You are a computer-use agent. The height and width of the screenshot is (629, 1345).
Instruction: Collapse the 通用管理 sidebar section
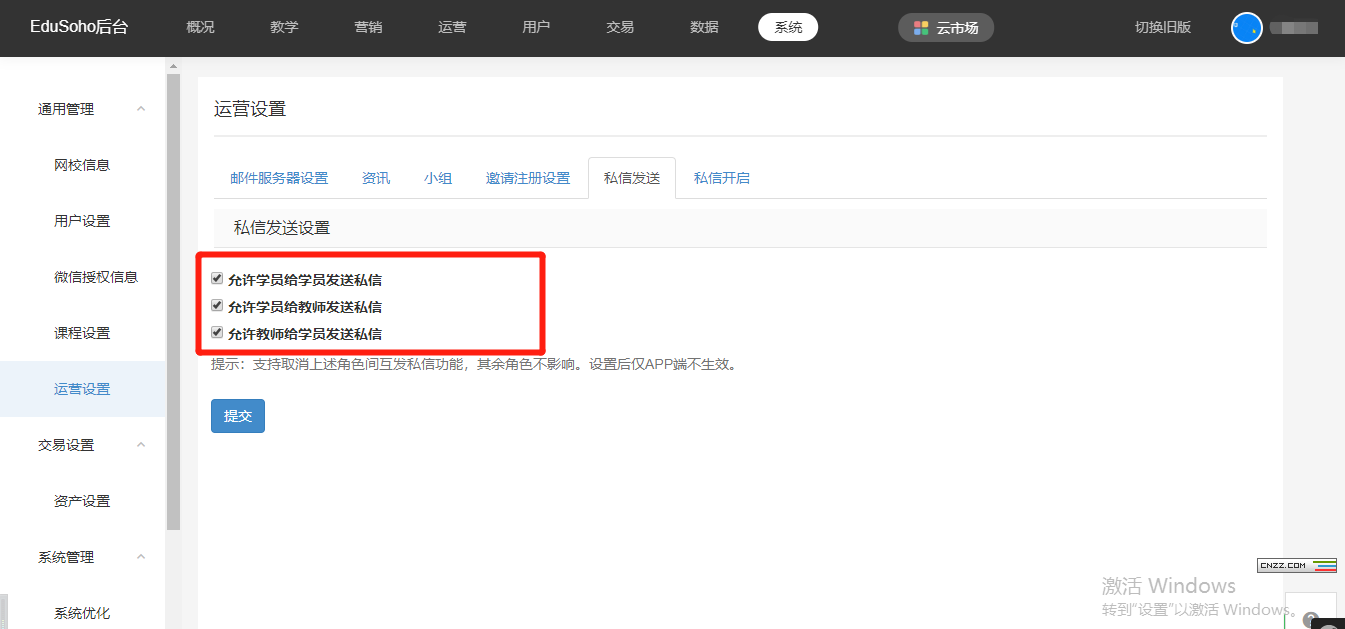pos(141,109)
